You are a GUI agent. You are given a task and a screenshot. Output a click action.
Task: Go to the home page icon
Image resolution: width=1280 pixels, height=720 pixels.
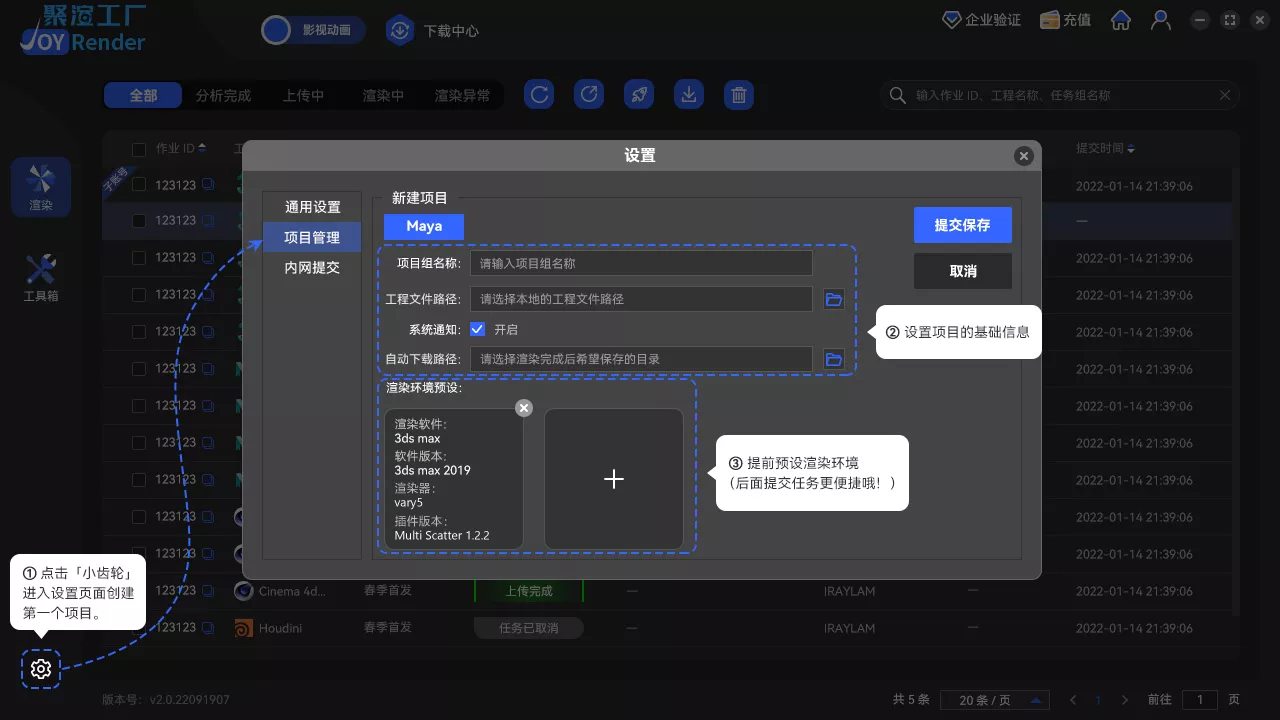pos(1122,20)
